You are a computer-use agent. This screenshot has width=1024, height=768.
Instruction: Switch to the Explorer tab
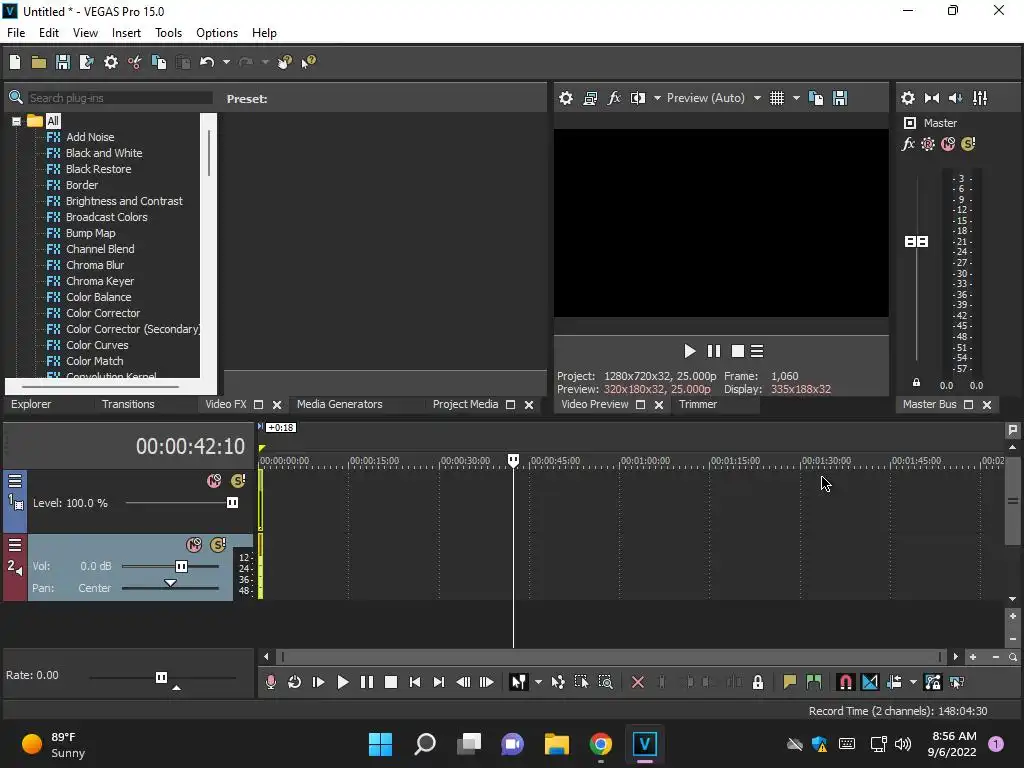pos(31,404)
